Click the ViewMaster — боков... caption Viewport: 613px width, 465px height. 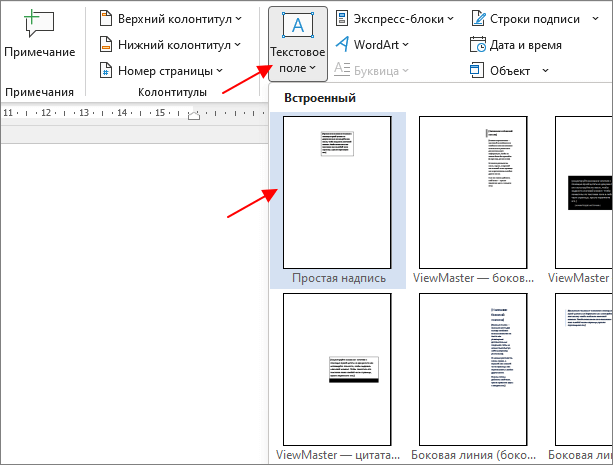473,278
